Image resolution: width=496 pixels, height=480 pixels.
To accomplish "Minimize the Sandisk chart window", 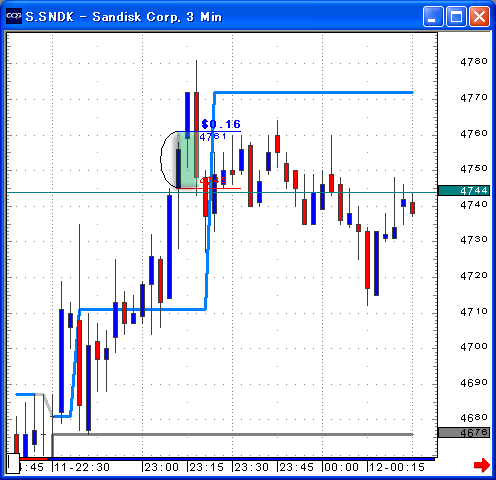I will click(x=433, y=16).
